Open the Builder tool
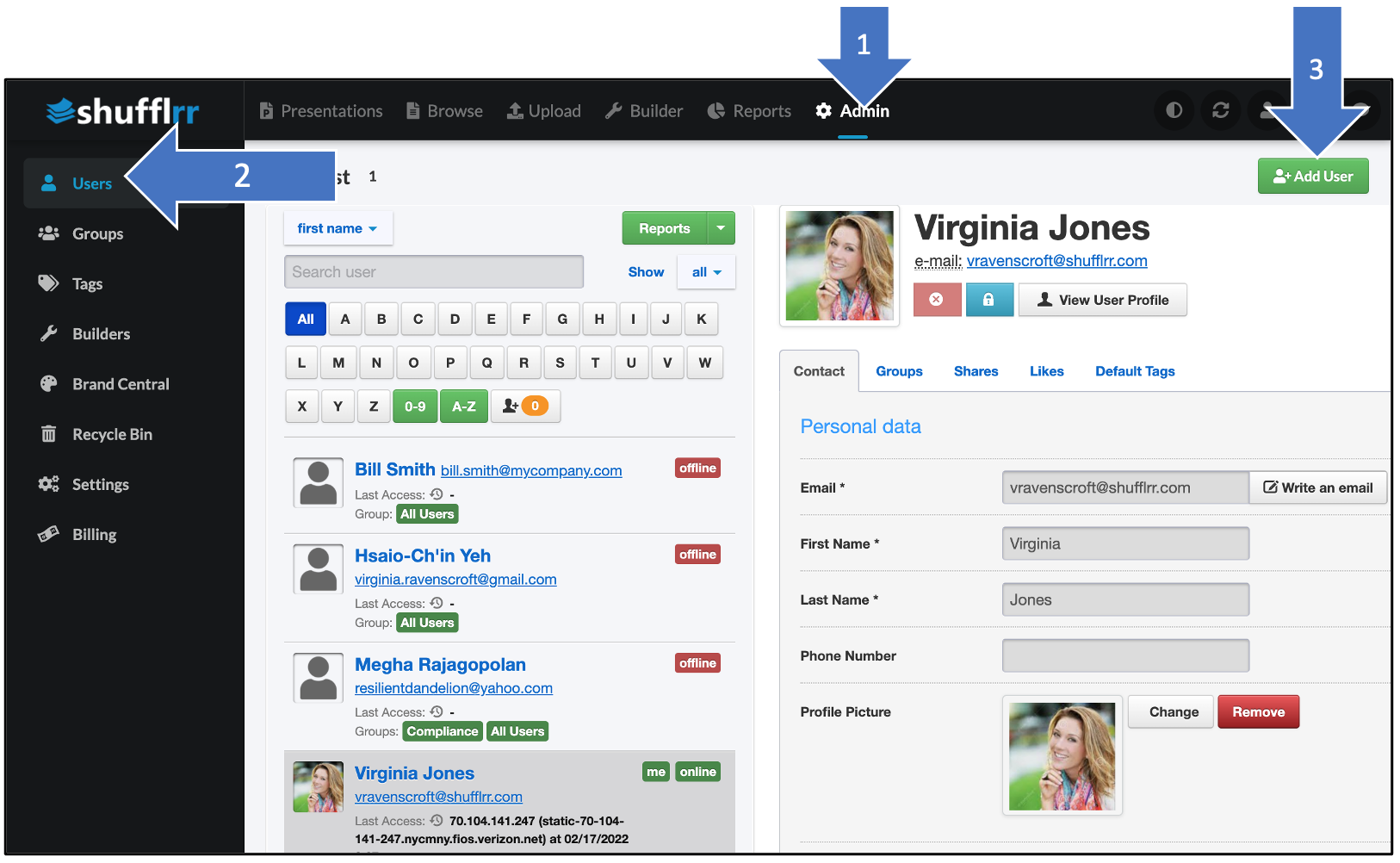1400x863 pixels. click(644, 111)
